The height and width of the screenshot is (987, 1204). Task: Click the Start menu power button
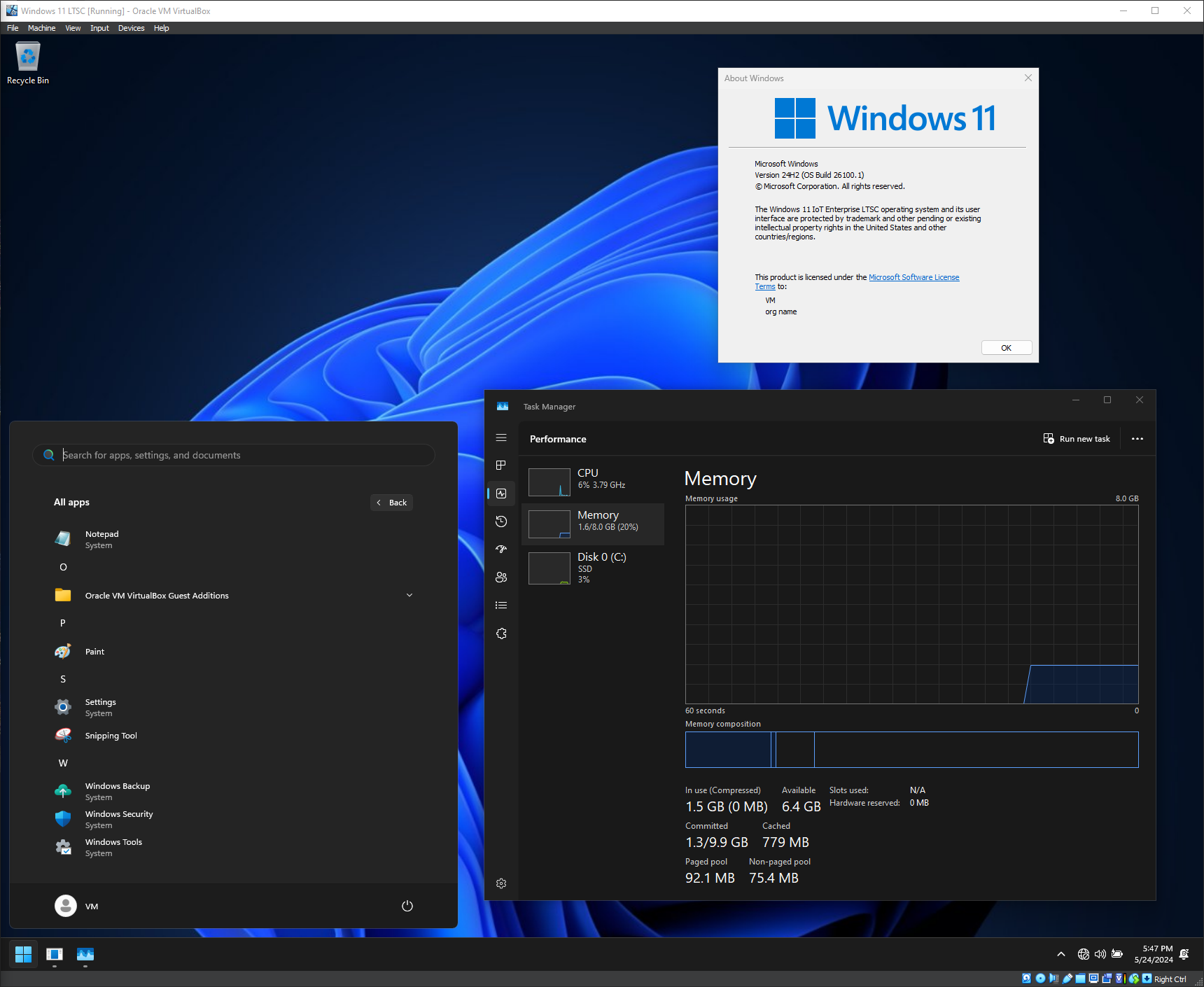coord(407,906)
